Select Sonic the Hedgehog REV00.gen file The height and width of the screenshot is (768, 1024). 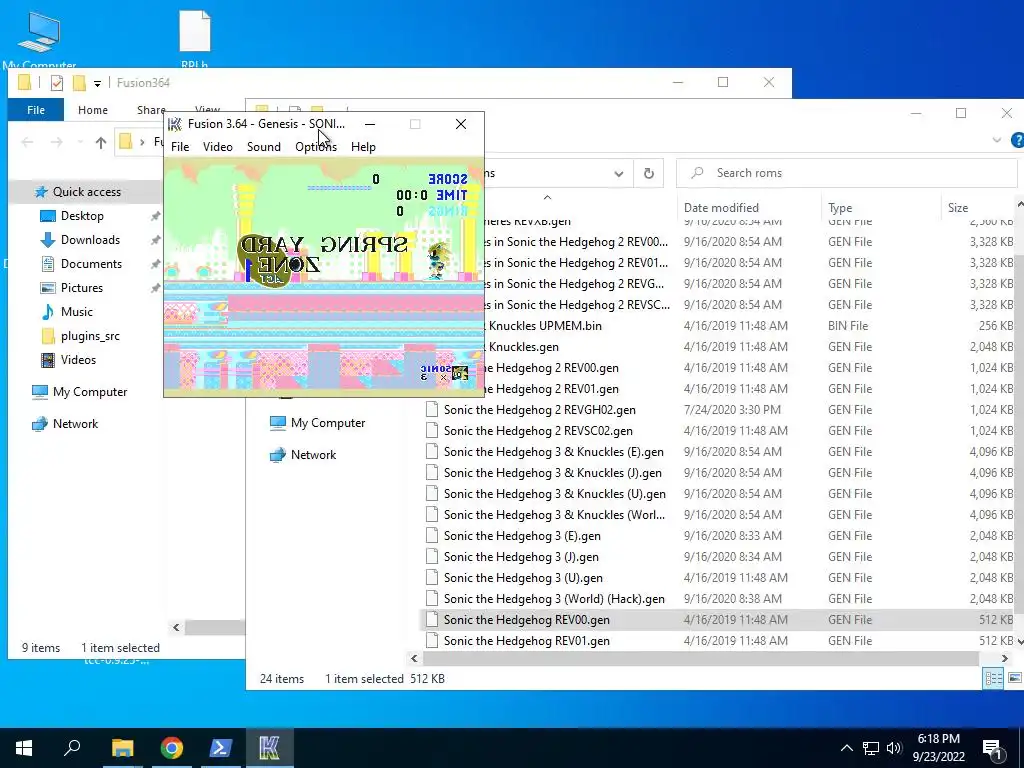tap(526, 620)
